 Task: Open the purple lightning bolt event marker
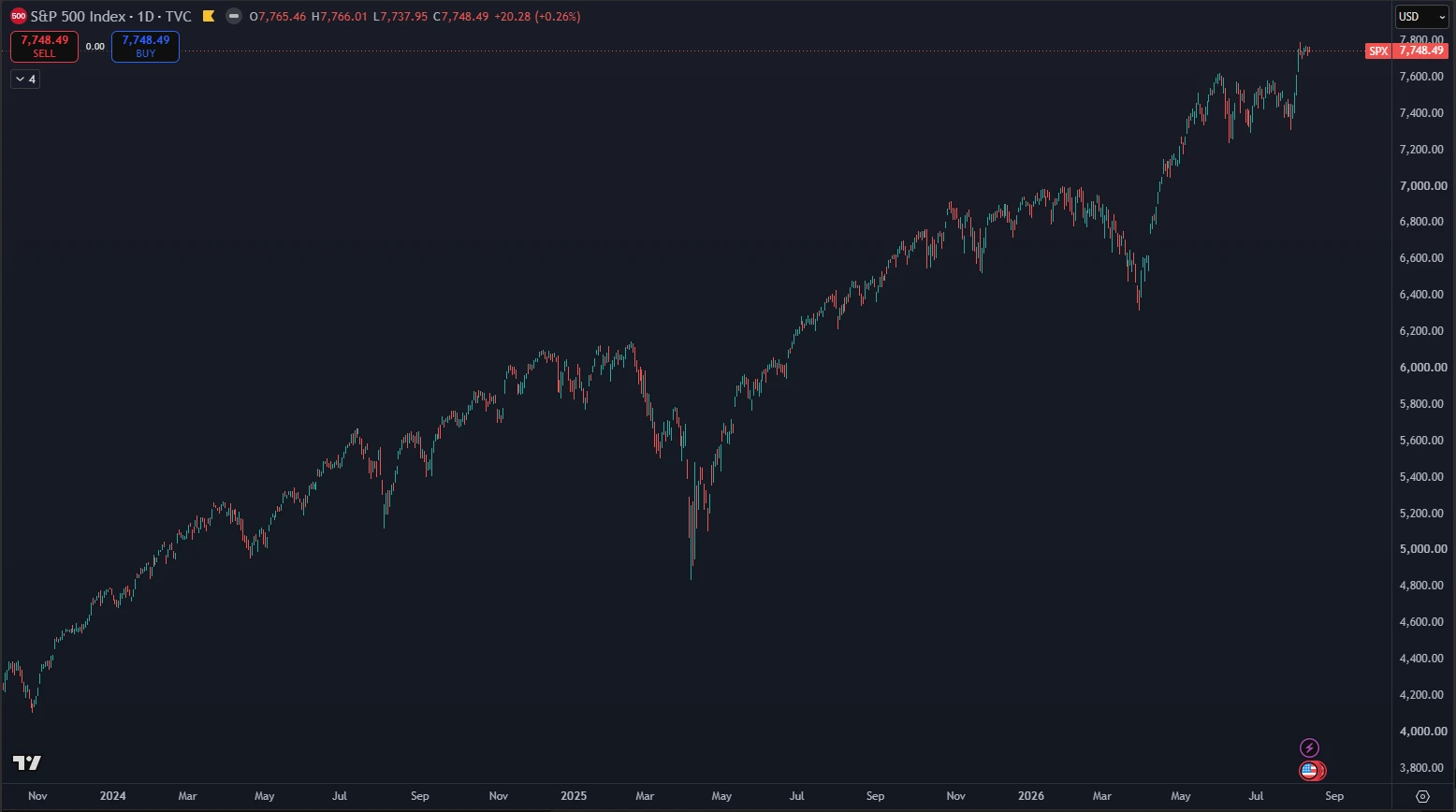pyautogui.click(x=1310, y=747)
